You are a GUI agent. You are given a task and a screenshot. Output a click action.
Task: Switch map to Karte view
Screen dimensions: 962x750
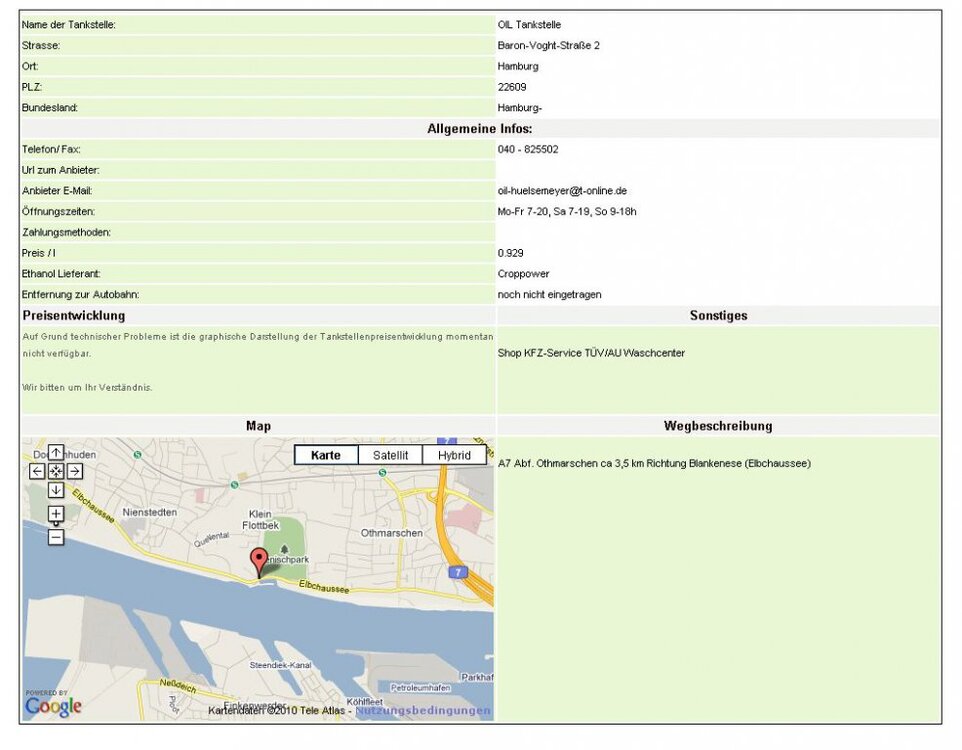click(326, 455)
